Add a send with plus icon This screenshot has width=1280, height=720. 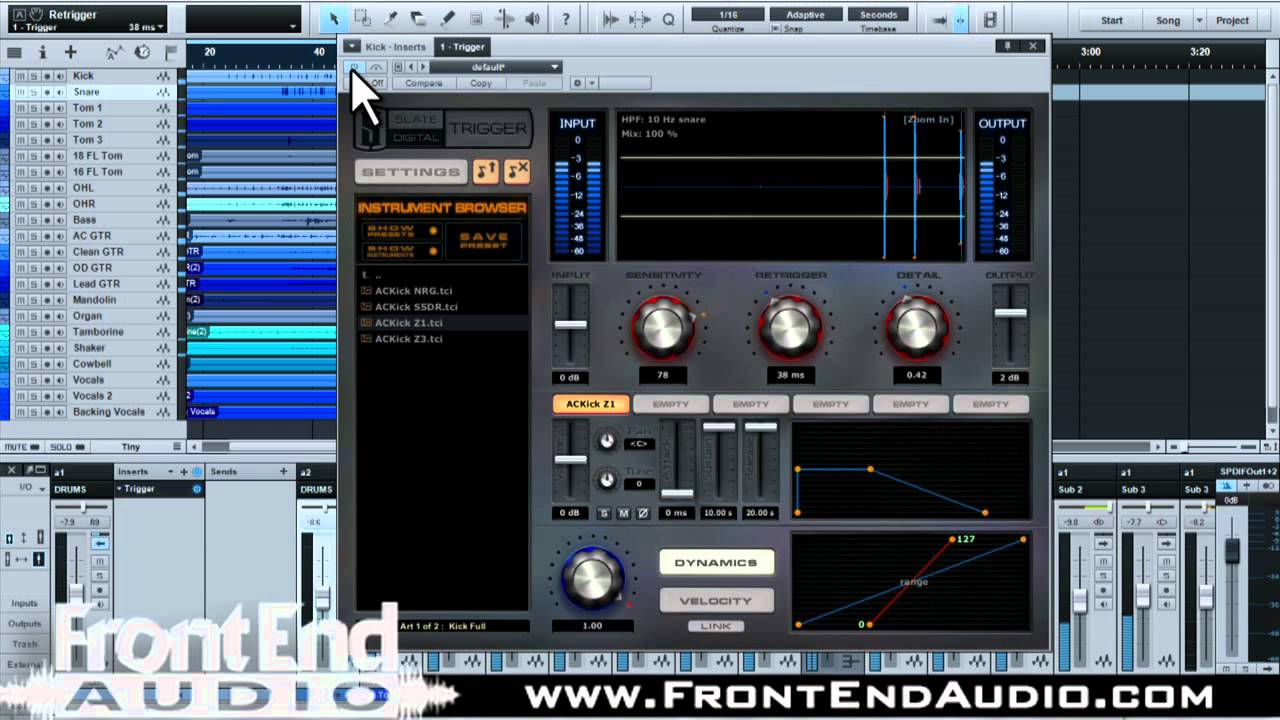[283, 471]
